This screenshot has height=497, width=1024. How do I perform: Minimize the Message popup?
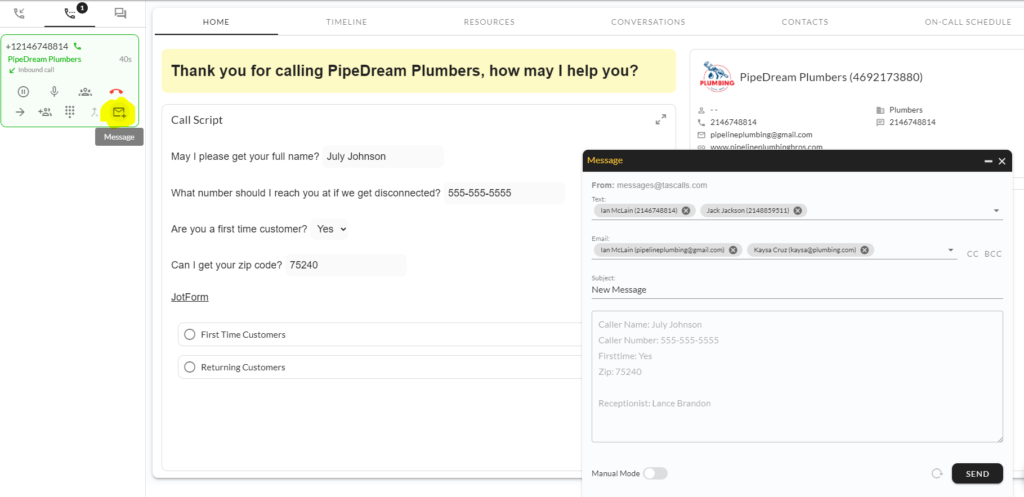989,161
